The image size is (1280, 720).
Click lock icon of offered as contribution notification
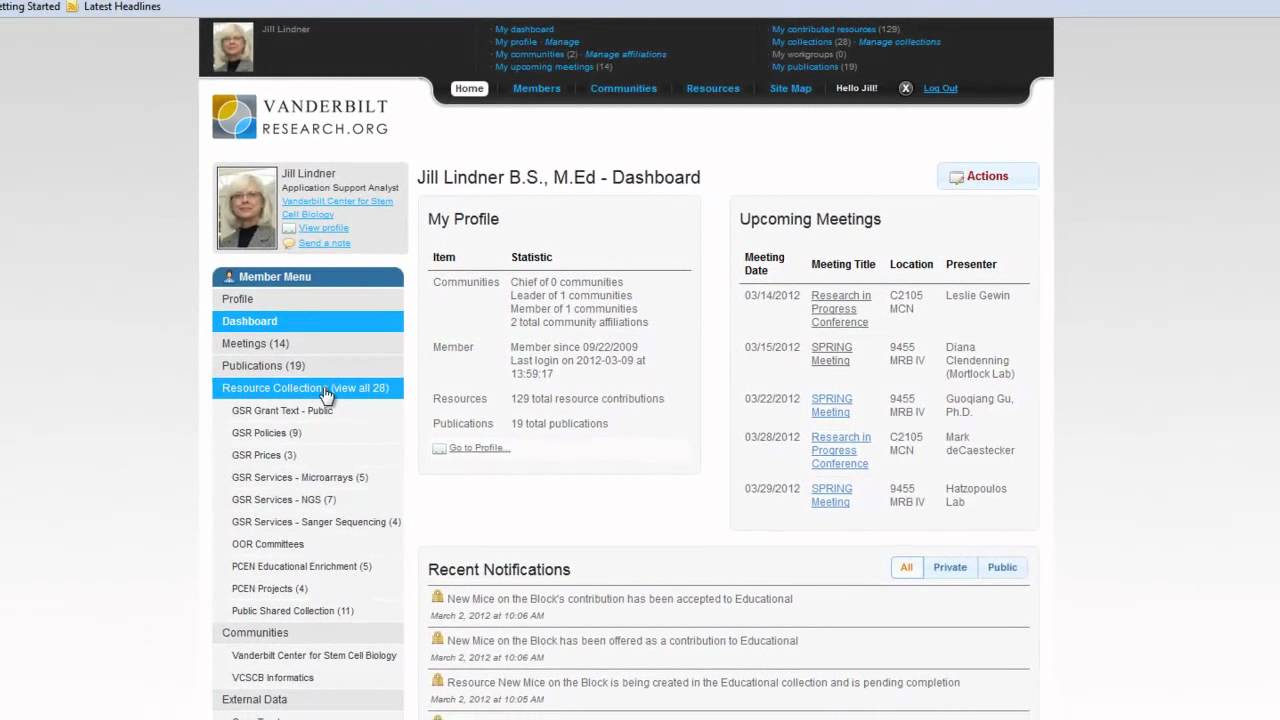coord(437,639)
